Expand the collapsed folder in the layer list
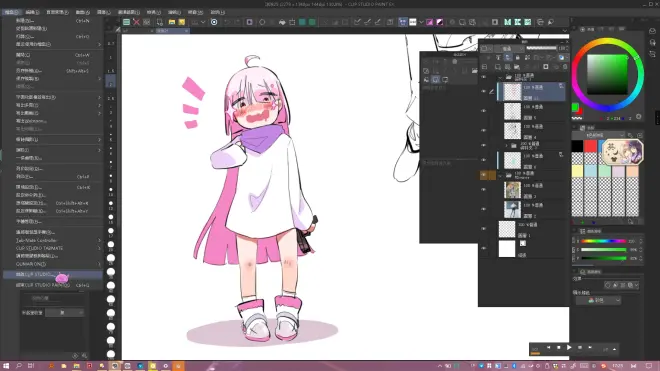 pyautogui.click(x=506, y=146)
